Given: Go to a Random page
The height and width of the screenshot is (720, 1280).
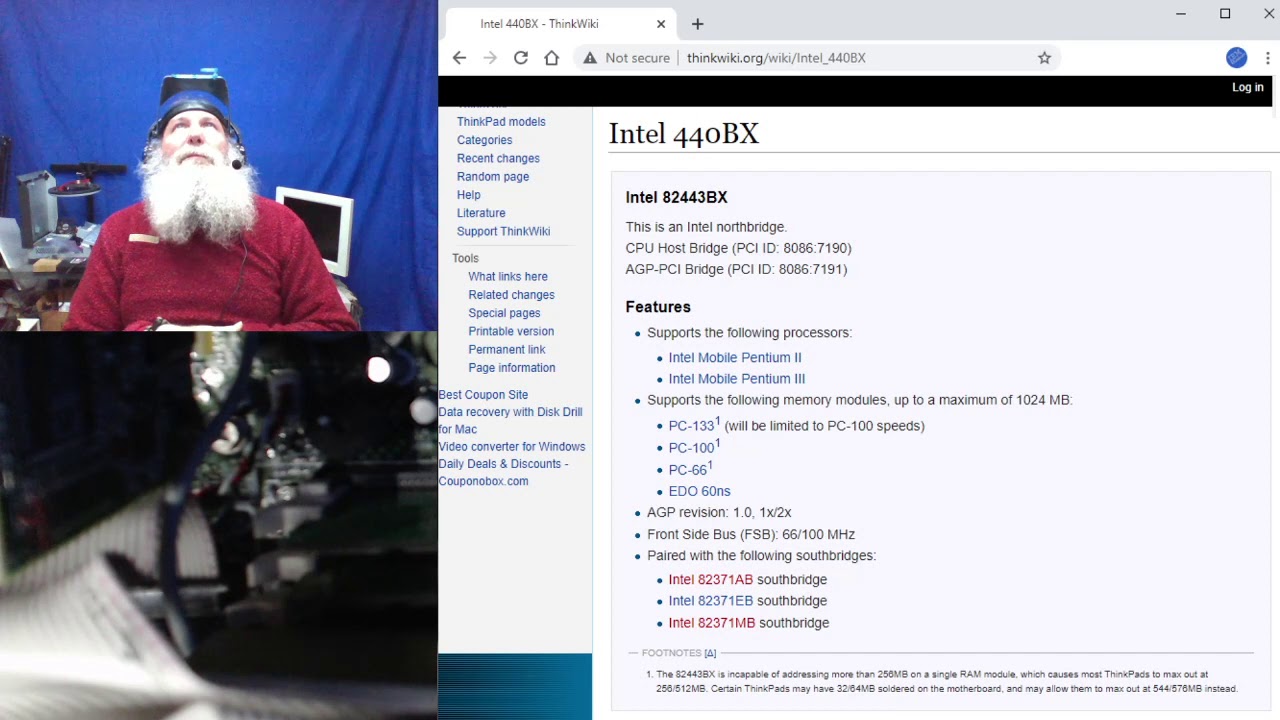Looking at the screenshot, I should pyautogui.click(x=493, y=177).
